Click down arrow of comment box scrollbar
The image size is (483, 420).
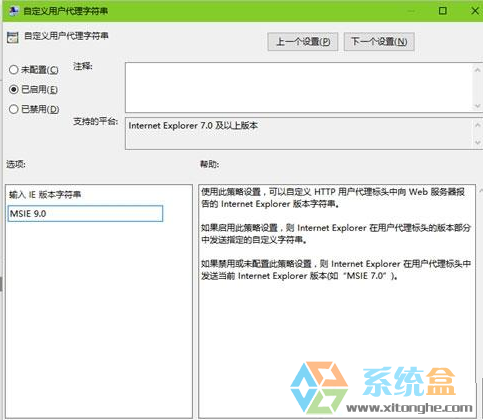477,106
